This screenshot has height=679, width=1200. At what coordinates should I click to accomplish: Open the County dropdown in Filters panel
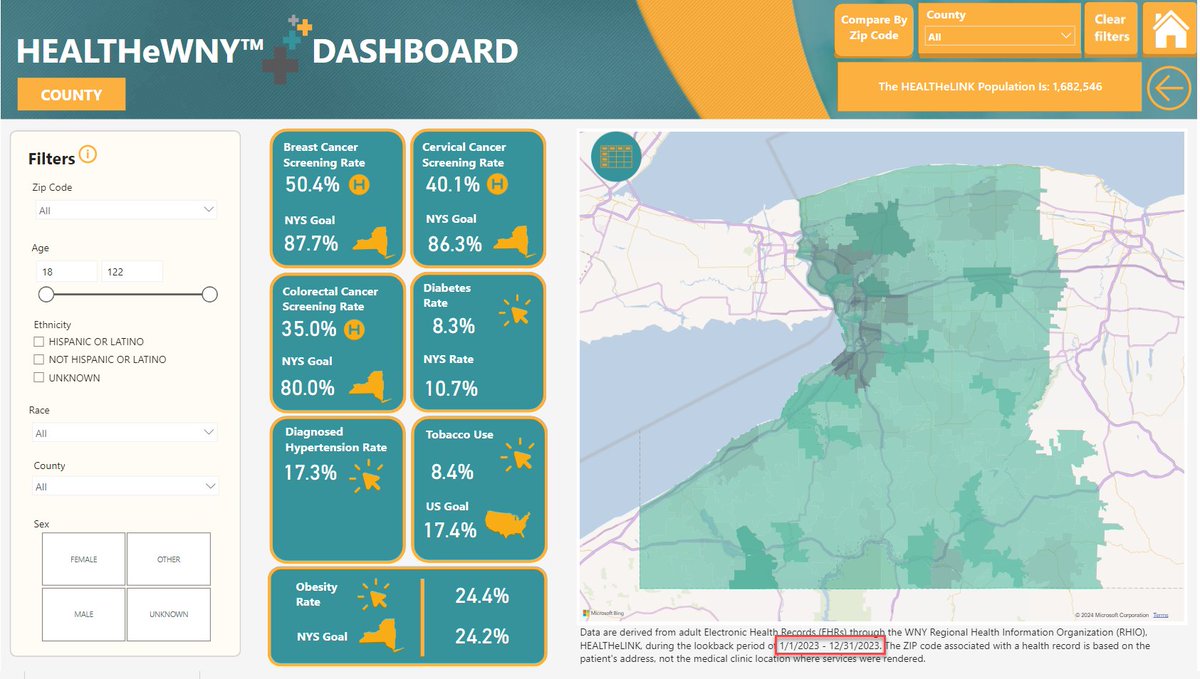125,487
